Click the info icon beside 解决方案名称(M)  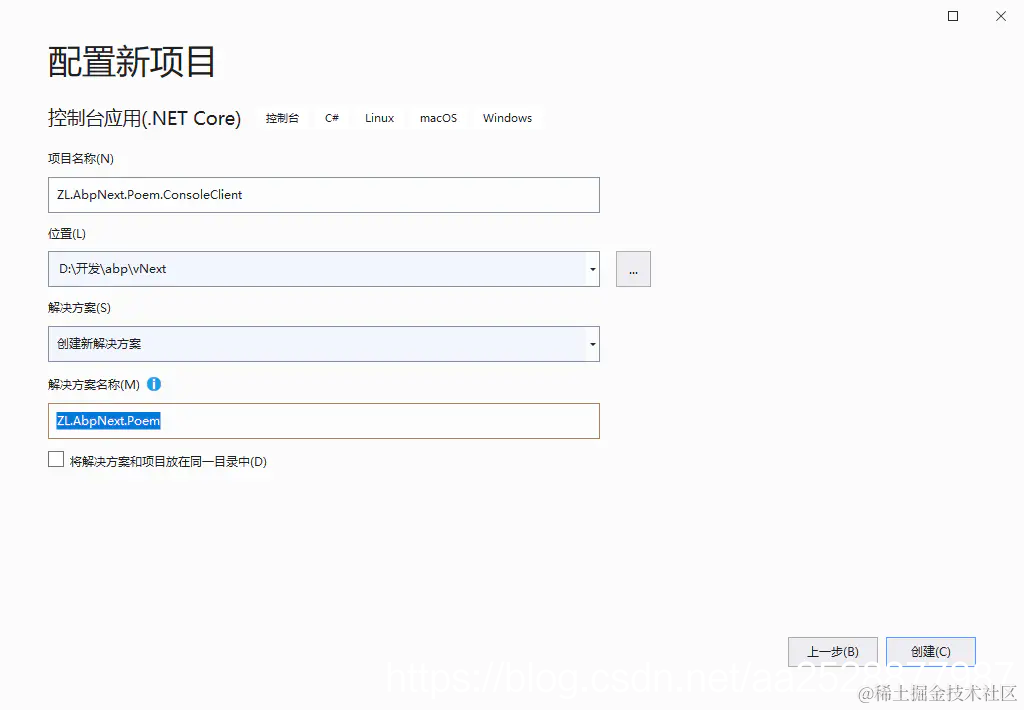pos(154,384)
